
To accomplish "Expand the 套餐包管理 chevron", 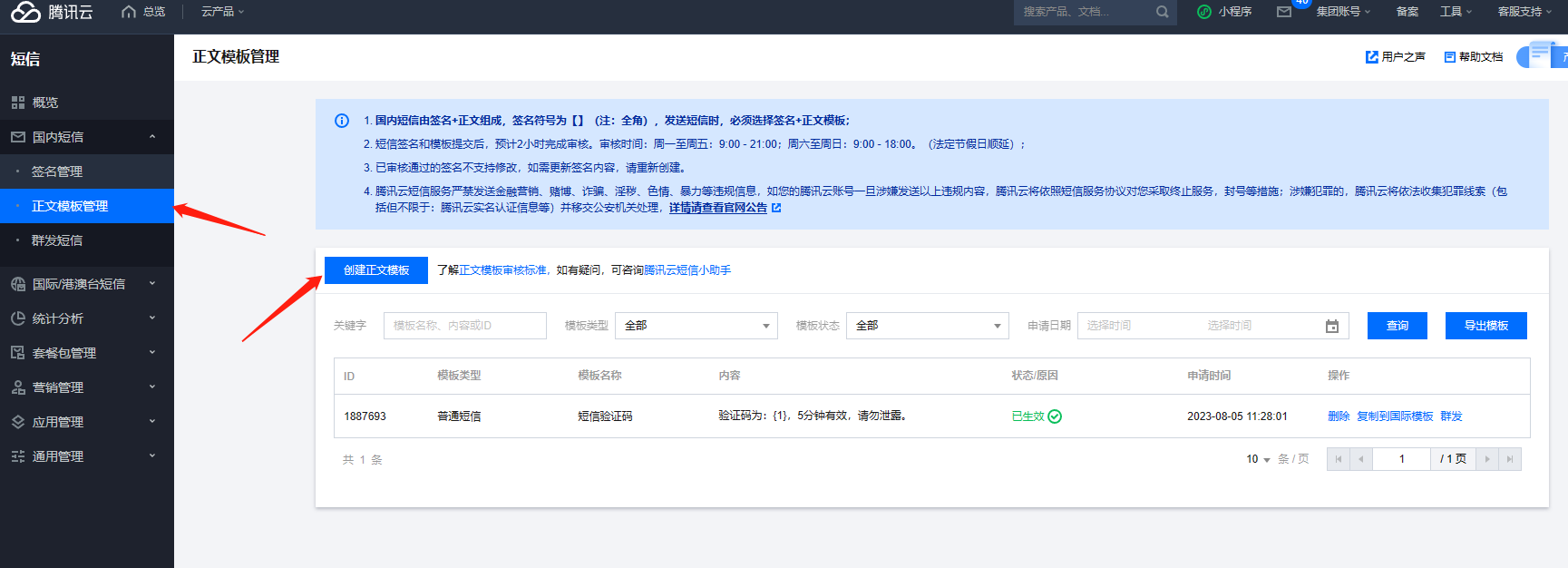I will pyautogui.click(x=152, y=353).
